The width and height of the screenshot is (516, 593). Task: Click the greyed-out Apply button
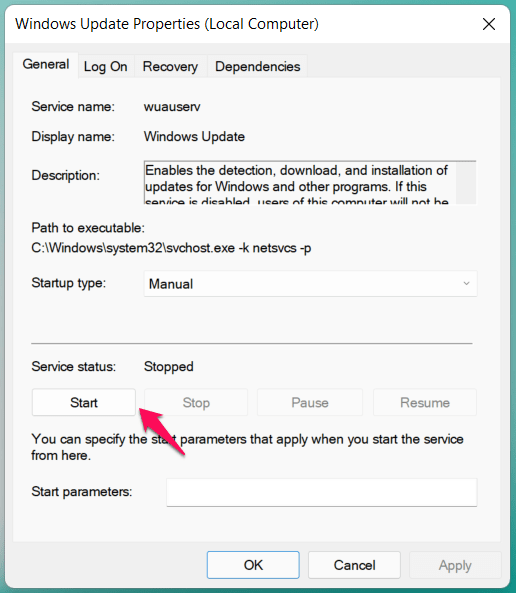pos(455,565)
